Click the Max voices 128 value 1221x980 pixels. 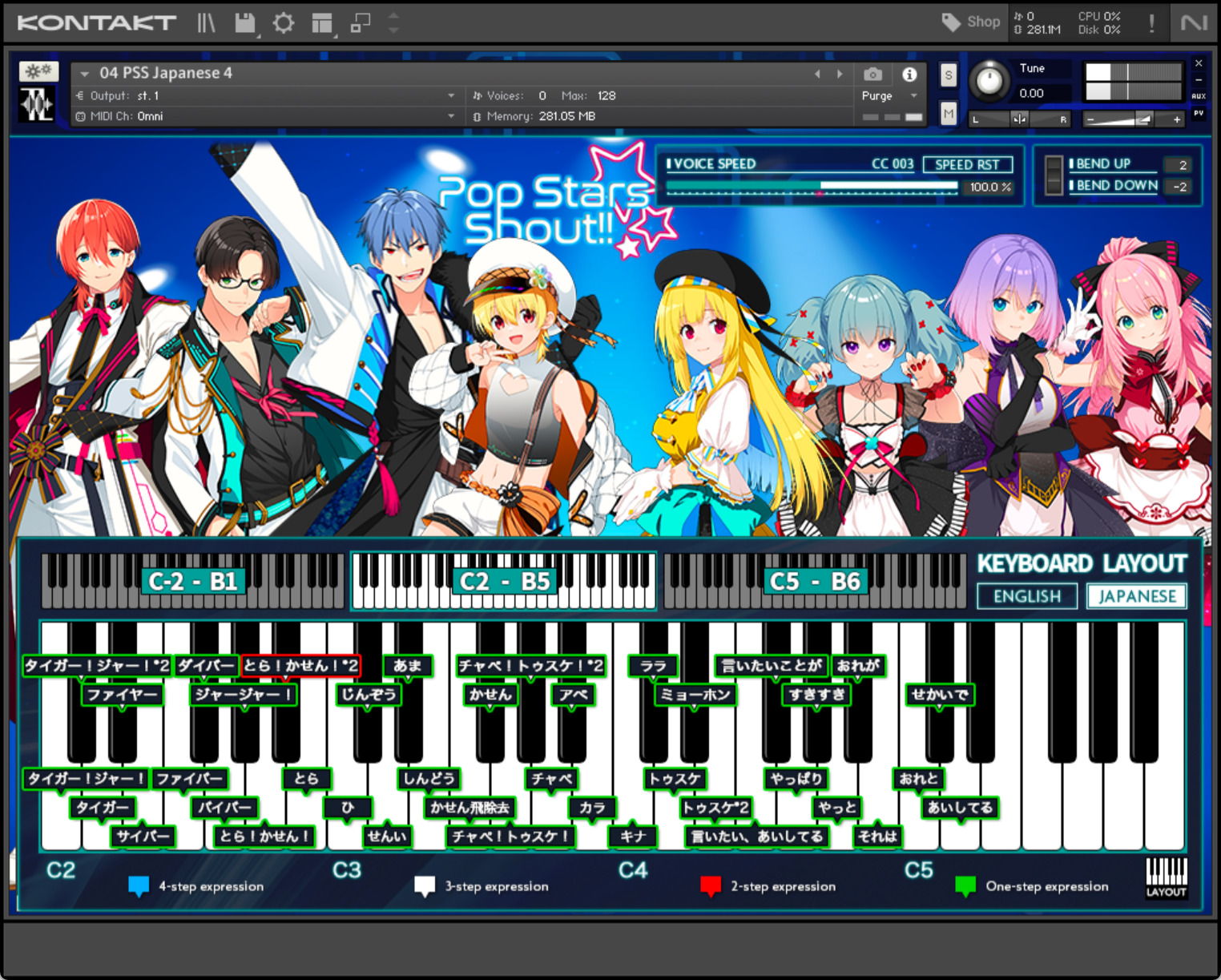tap(606, 95)
